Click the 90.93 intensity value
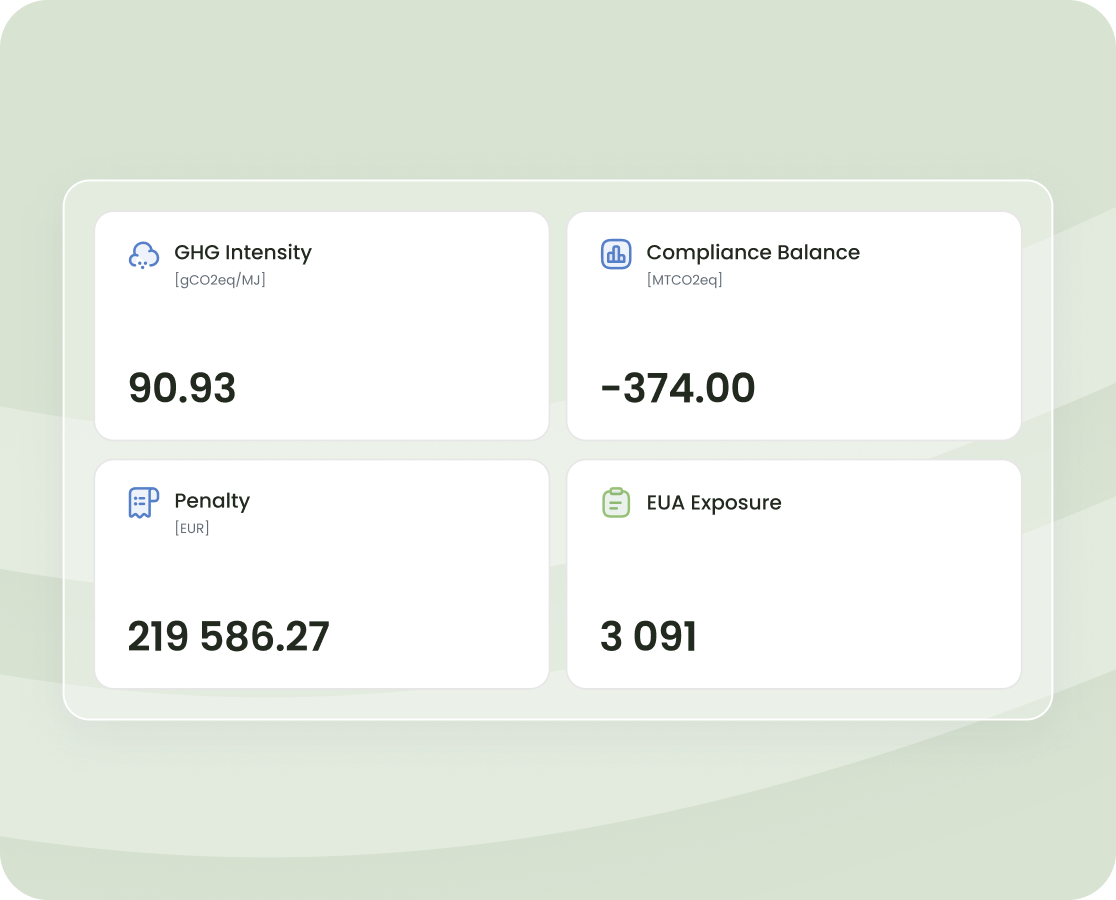1116x900 pixels. [x=182, y=388]
